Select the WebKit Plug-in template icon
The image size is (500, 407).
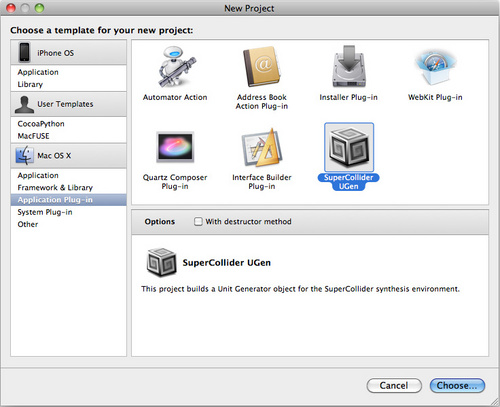(x=435, y=67)
